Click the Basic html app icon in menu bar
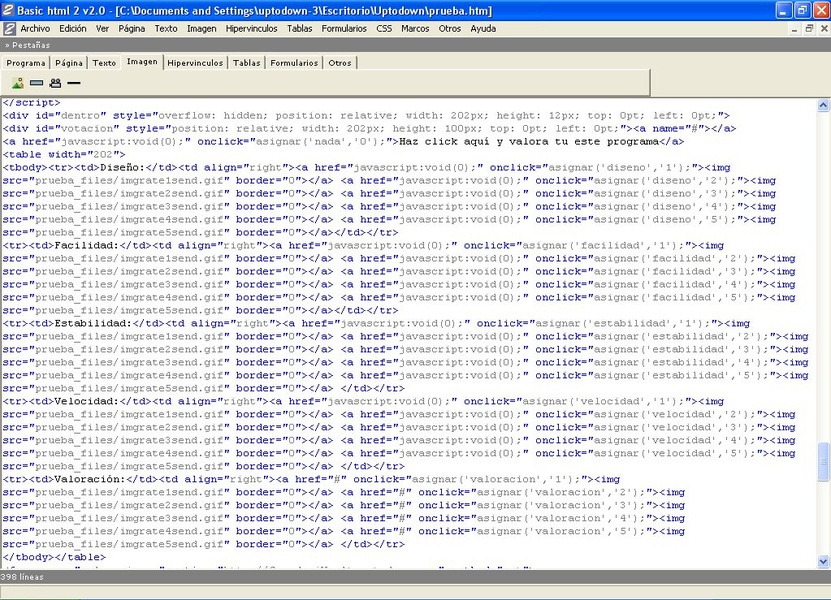Image resolution: width=831 pixels, height=600 pixels. (x=9, y=29)
